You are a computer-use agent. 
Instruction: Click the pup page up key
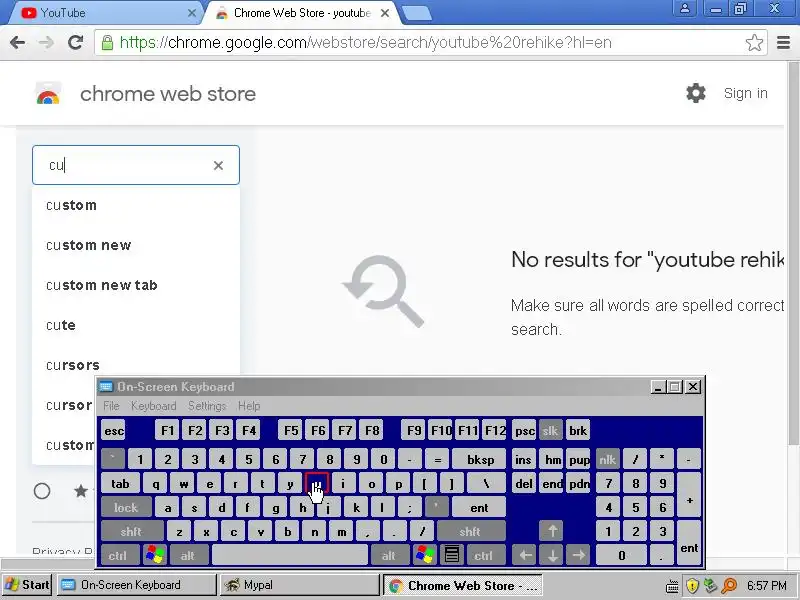tap(579, 459)
